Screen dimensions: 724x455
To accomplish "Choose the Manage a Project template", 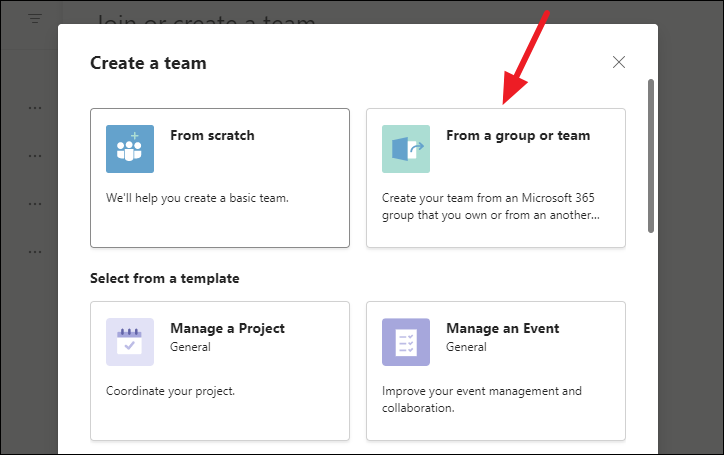I will tap(220, 371).
